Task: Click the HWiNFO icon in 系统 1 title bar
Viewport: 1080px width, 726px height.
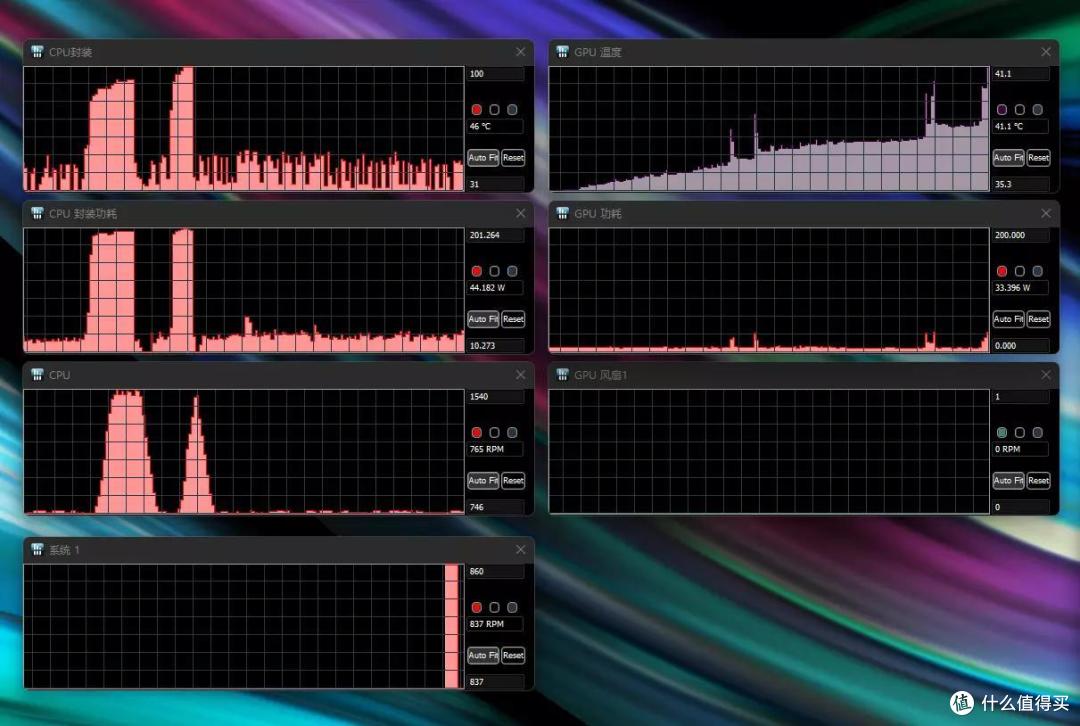Action: [x=37, y=550]
